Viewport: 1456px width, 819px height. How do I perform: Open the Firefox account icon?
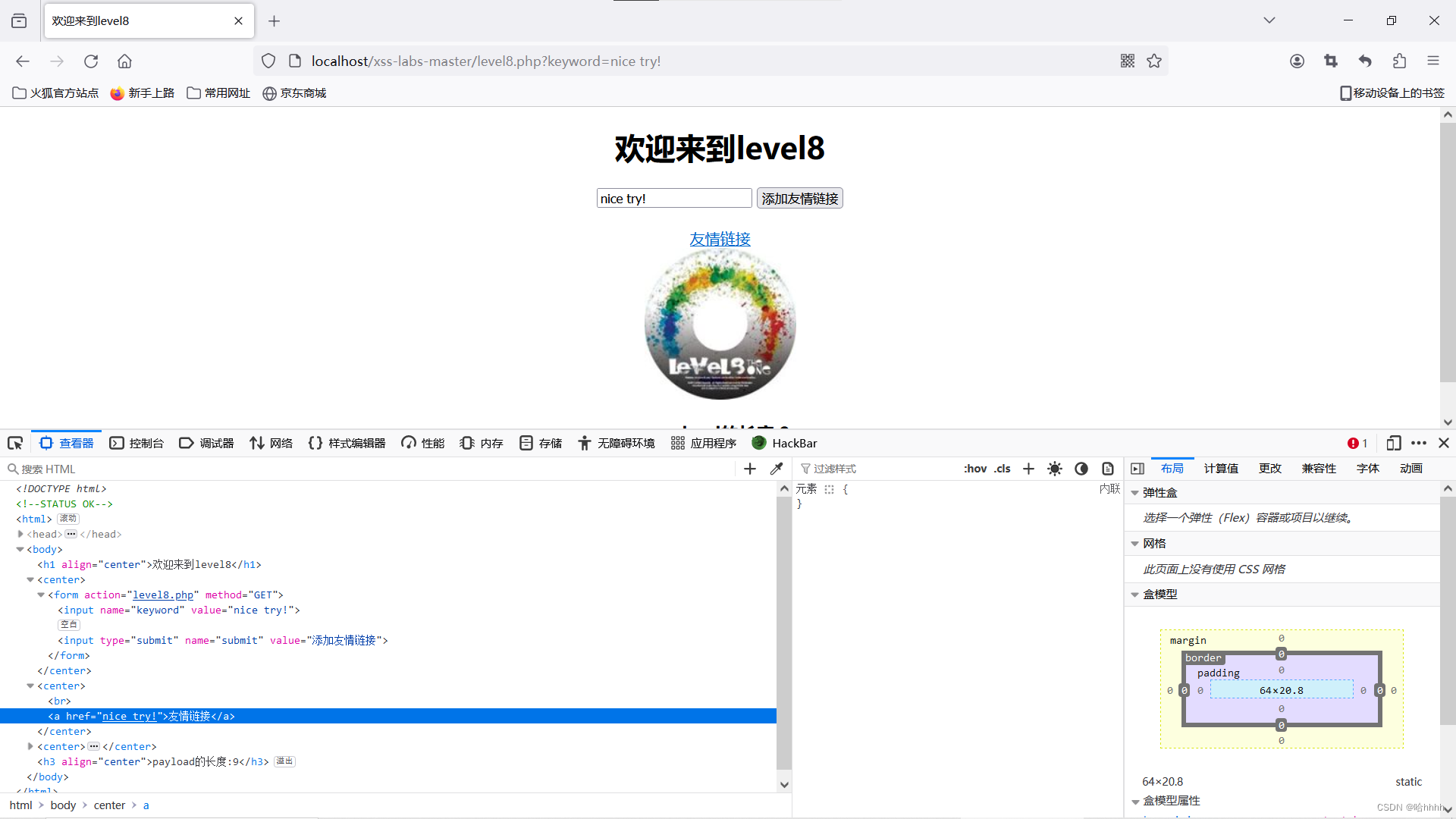pos(1297,61)
